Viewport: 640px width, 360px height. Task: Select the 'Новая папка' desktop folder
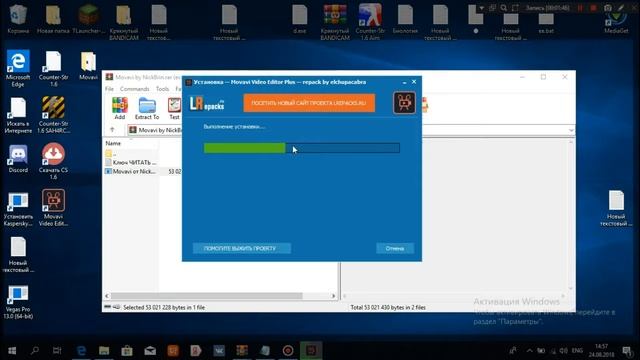[x=53, y=19]
